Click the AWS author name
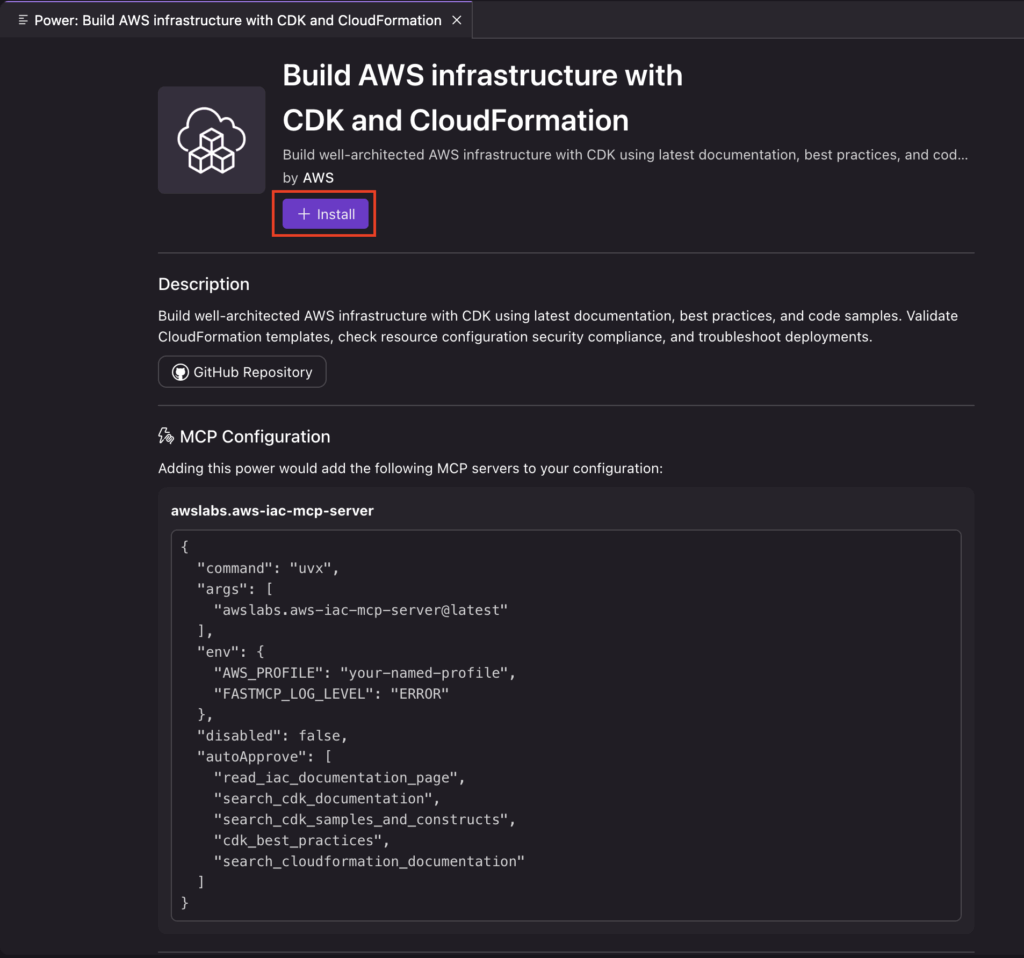Image resolution: width=1024 pixels, height=958 pixels. (x=318, y=177)
